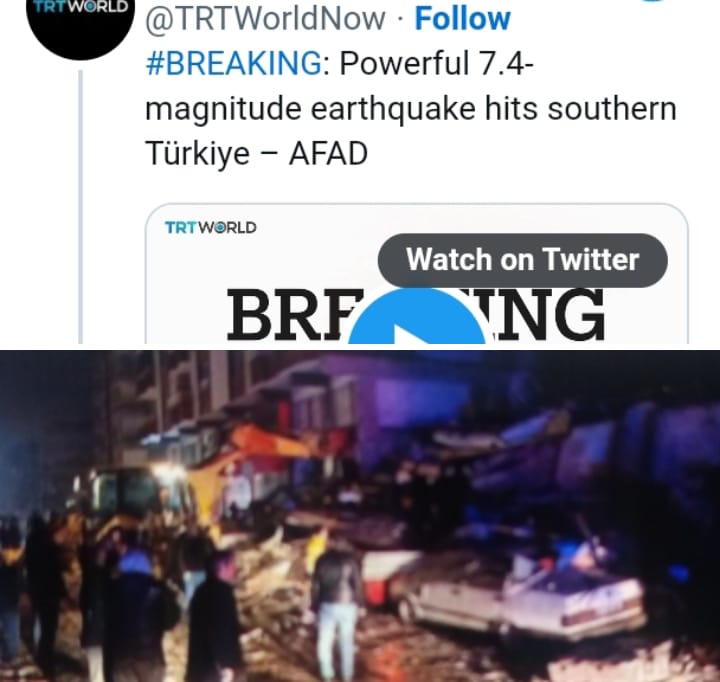The image size is (720, 682).
Task: Open the @TRTWorldNow handle
Action: coord(265,18)
